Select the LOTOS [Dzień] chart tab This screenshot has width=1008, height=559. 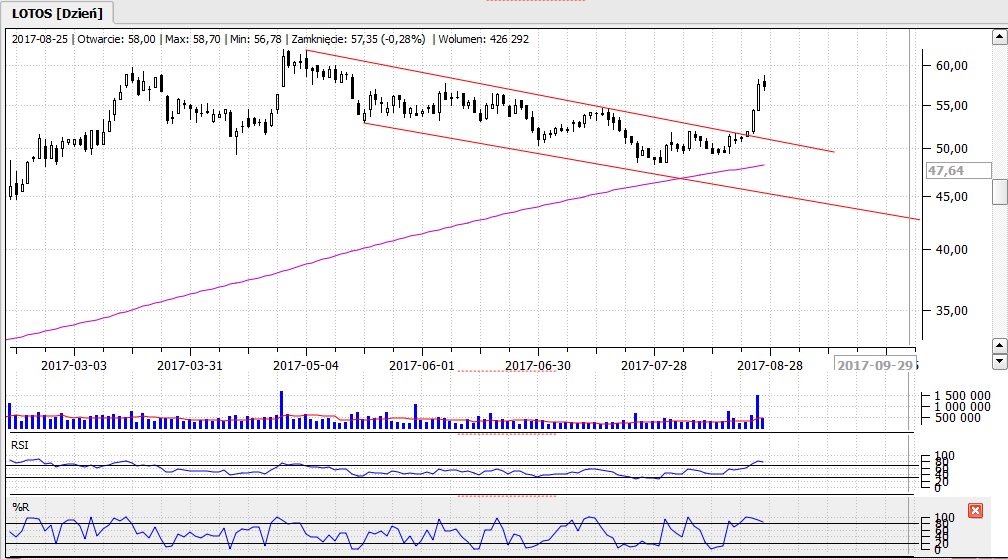(58, 13)
